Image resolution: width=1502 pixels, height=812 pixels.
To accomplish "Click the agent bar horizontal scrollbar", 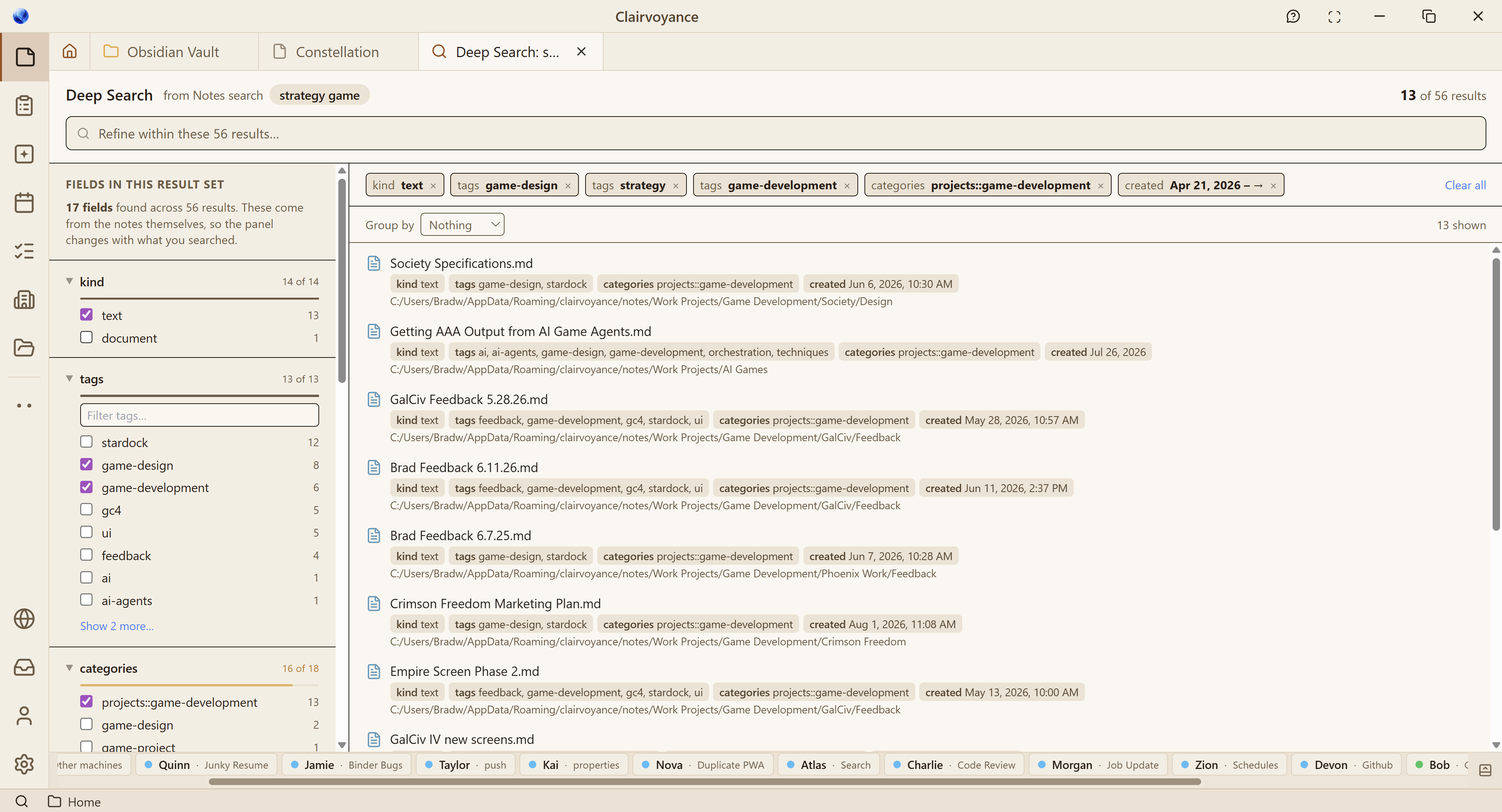I will point(704,782).
